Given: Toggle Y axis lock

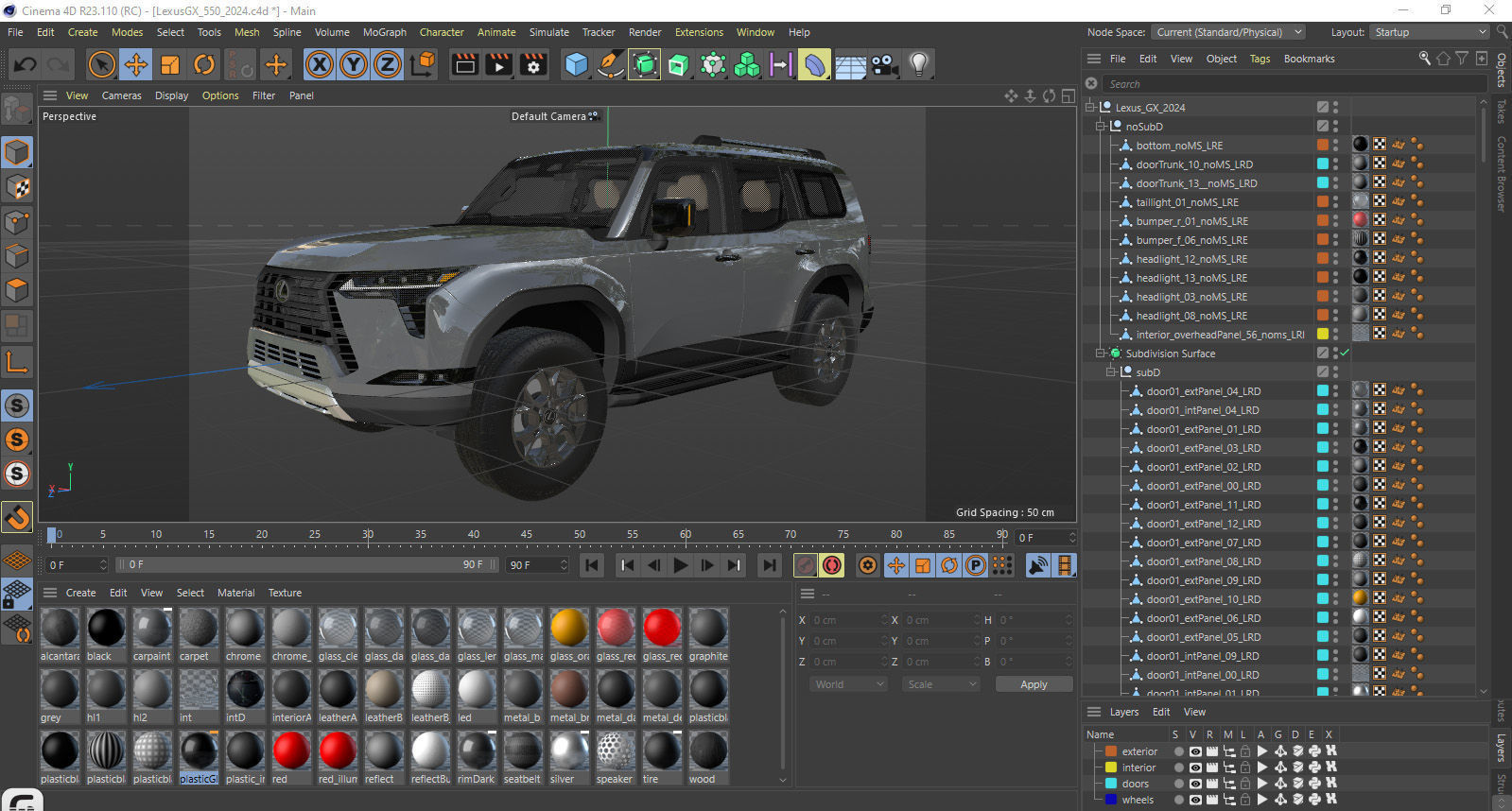Looking at the screenshot, I should (x=354, y=64).
